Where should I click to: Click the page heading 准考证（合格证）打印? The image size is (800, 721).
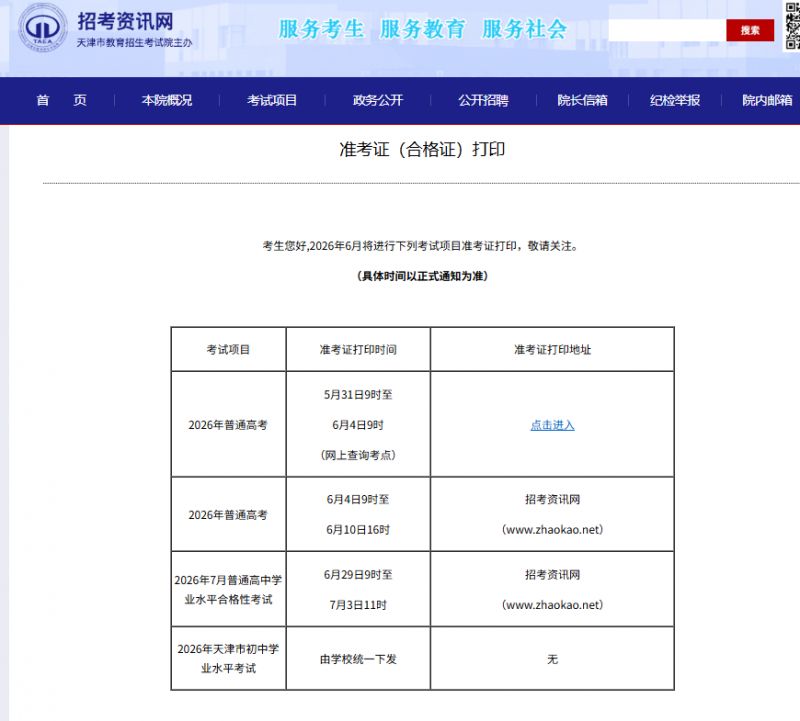pos(422,150)
